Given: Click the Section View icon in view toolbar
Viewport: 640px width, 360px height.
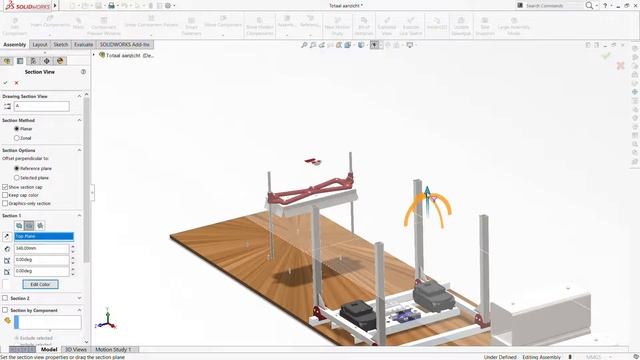Looking at the screenshot, I should pyautogui.click(x=330, y=45).
